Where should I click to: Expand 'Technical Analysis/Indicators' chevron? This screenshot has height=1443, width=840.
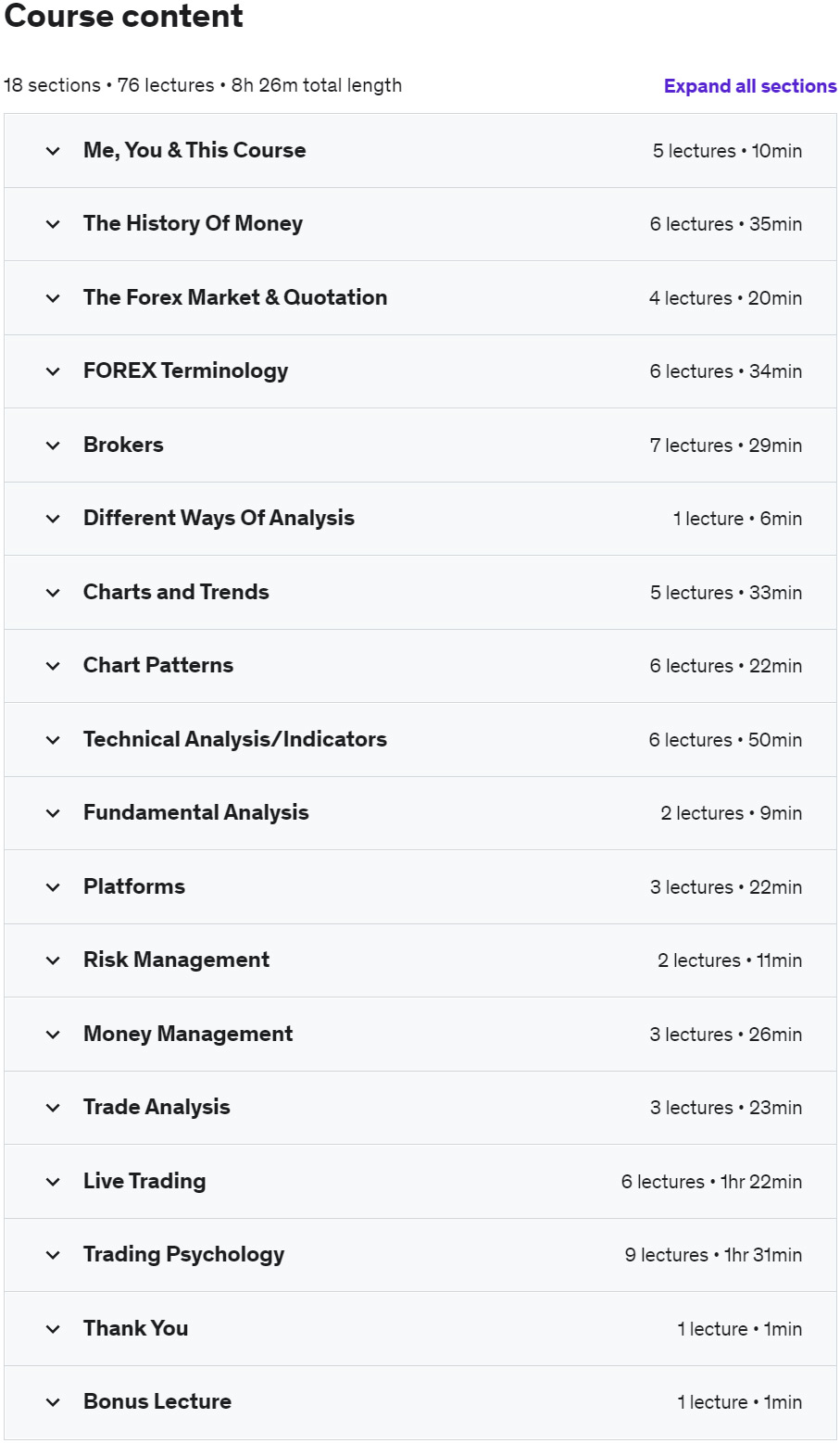(54, 740)
